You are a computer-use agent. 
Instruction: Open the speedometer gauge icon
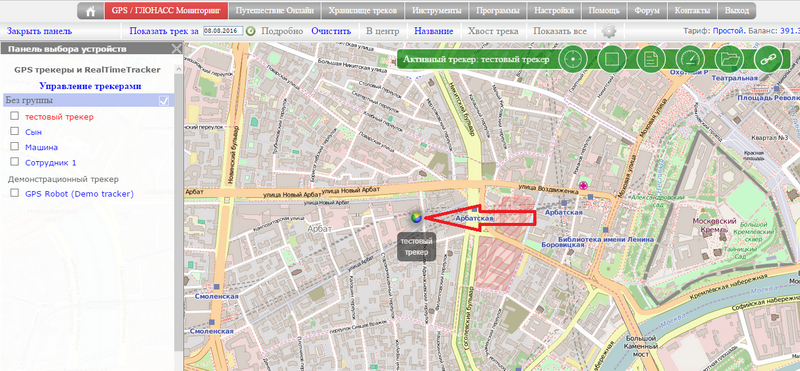click(x=689, y=59)
